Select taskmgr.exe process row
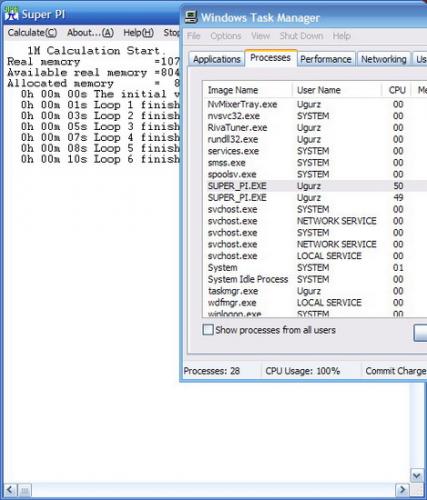The image size is (427, 500). 315,291
